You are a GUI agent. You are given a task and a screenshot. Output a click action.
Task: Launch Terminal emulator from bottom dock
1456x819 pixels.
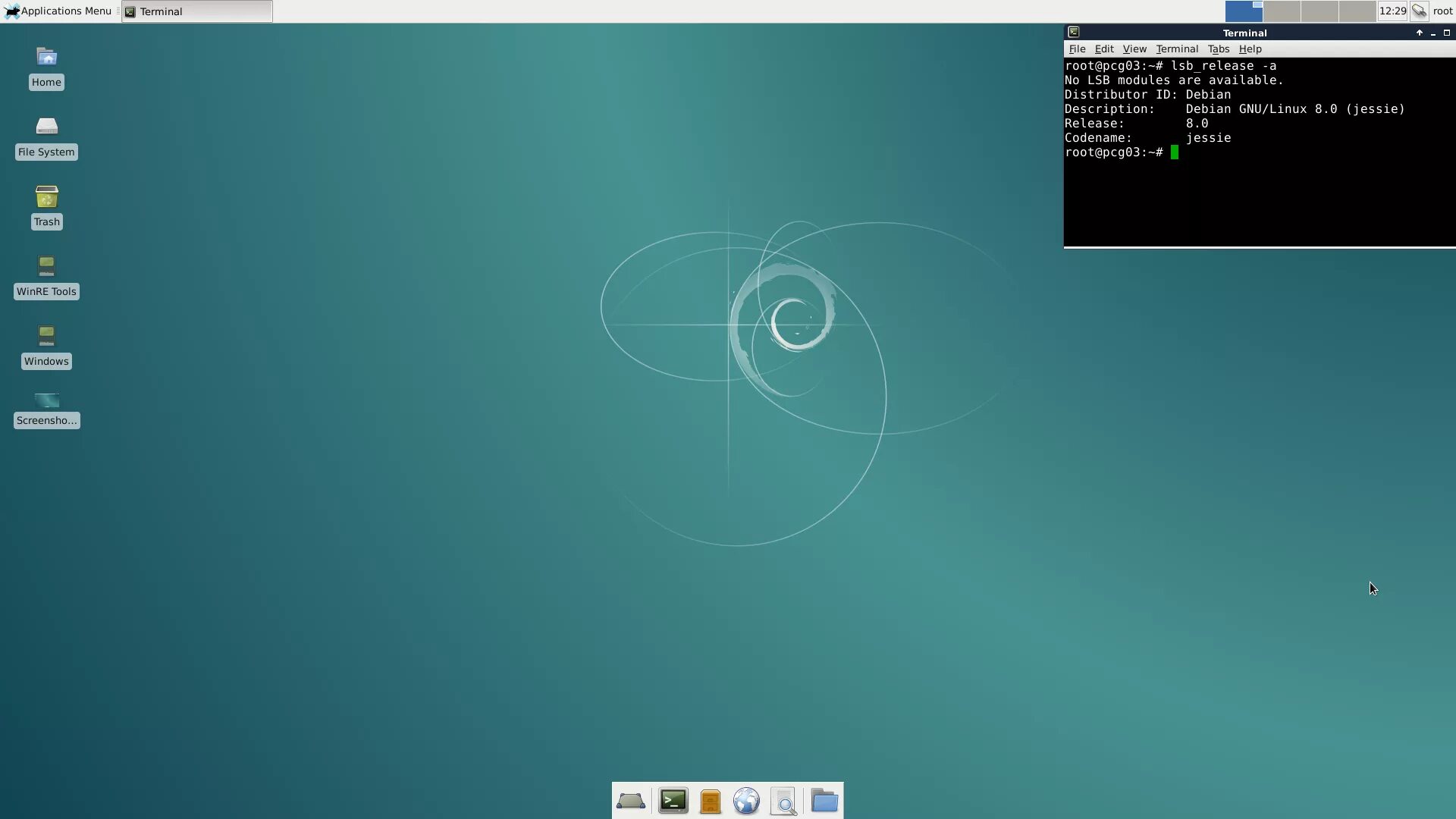(x=673, y=801)
